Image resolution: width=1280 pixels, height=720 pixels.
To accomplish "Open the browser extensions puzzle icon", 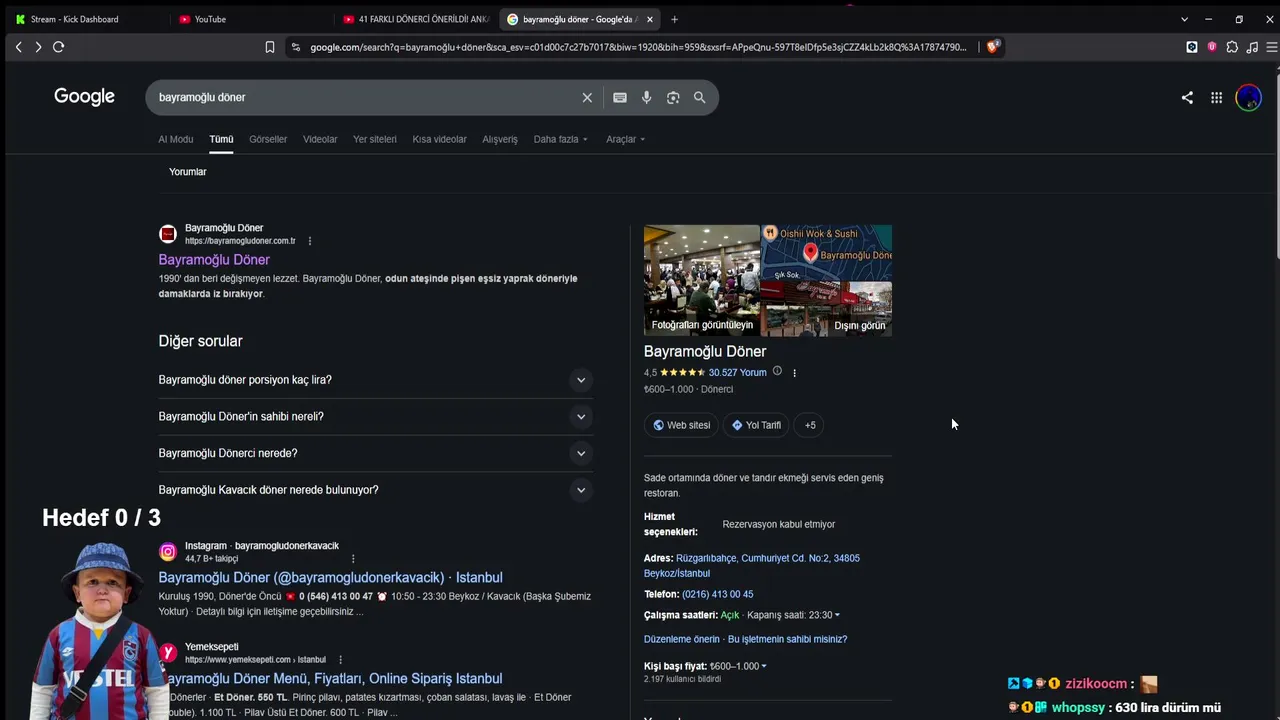I will tap(1232, 47).
